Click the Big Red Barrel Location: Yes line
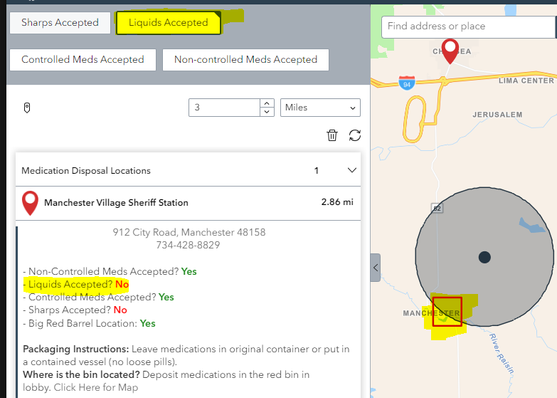The height and width of the screenshot is (398, 557). (x=89, y=323)
